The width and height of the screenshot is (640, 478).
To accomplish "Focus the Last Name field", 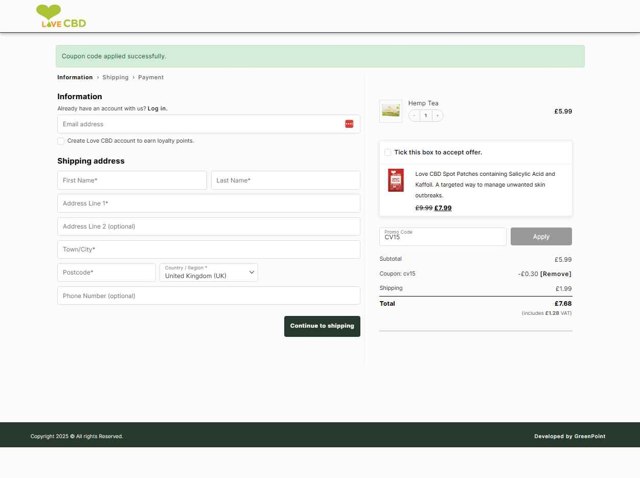I will coord(286,180).
